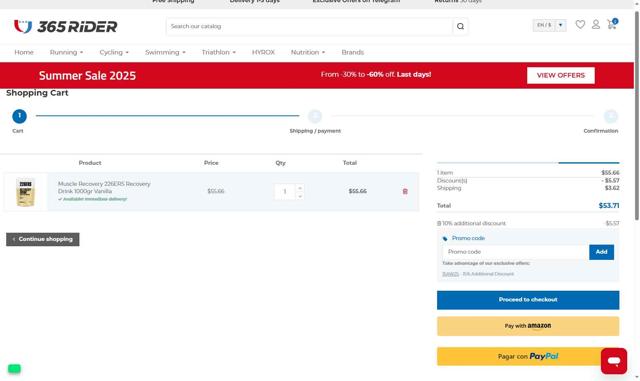The image size is (640, 381).
Task: Click the Shipping / payment step circle
Action: click(315, 116)
